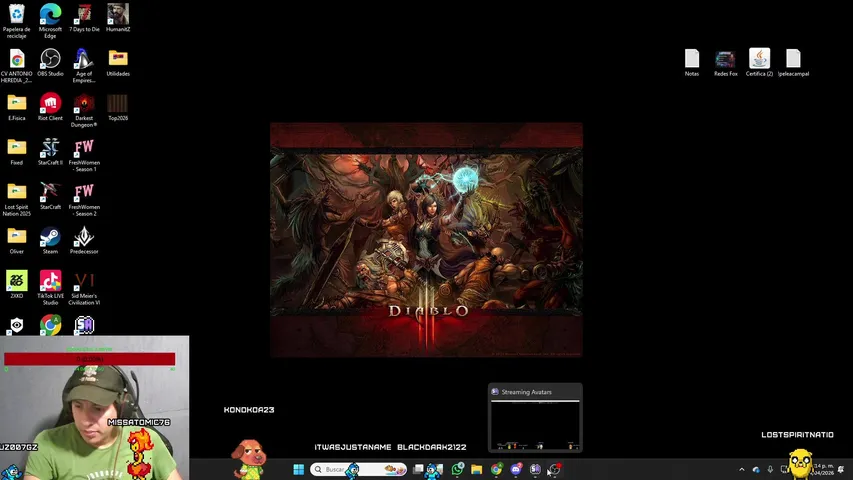
Task: Open the Notas text file
Action: (692, 63)
